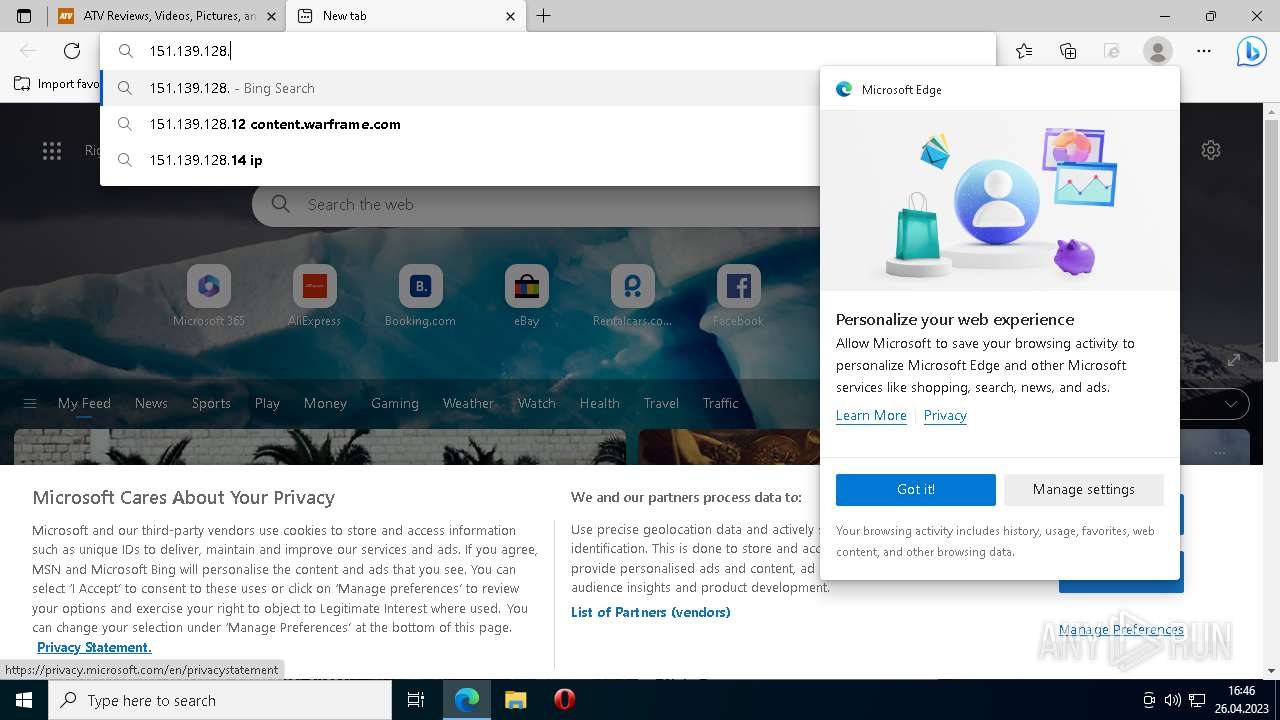Open the Windows Start menu
1280x720 pixels.
24,700
